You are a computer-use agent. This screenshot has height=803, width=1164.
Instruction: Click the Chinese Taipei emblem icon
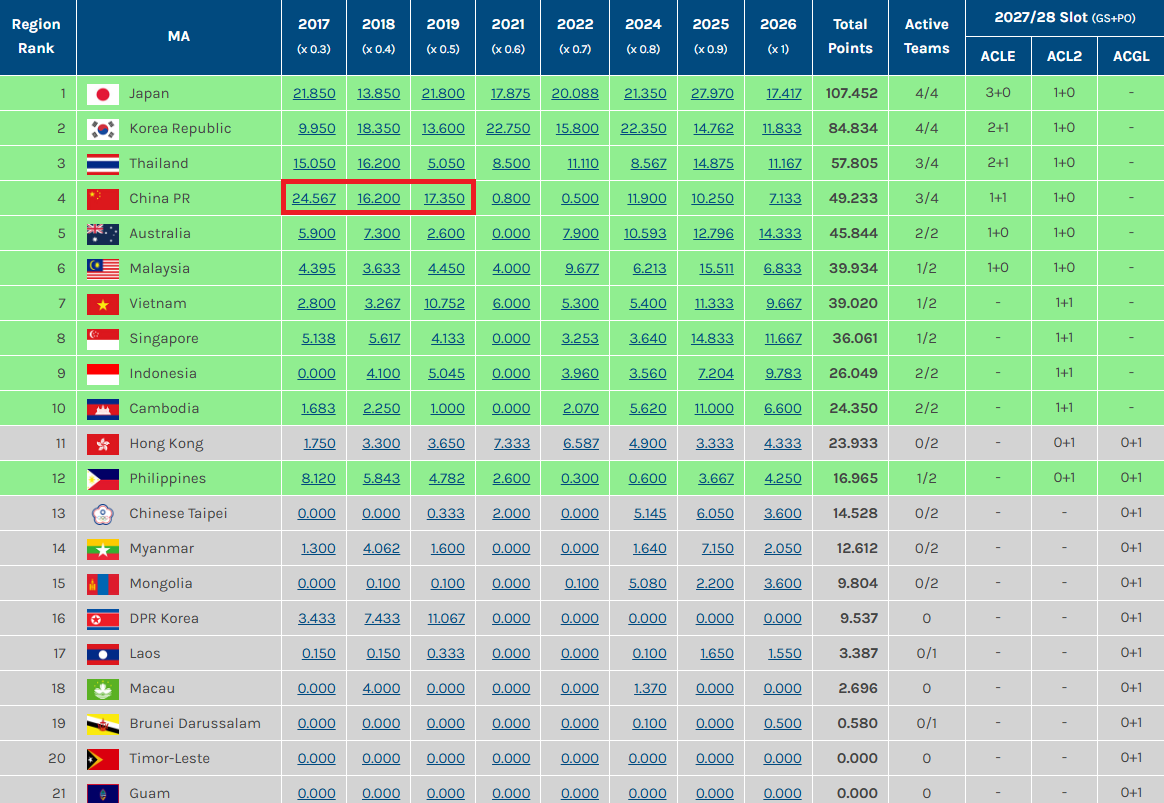pyautogui.click(x=102, y=514)
